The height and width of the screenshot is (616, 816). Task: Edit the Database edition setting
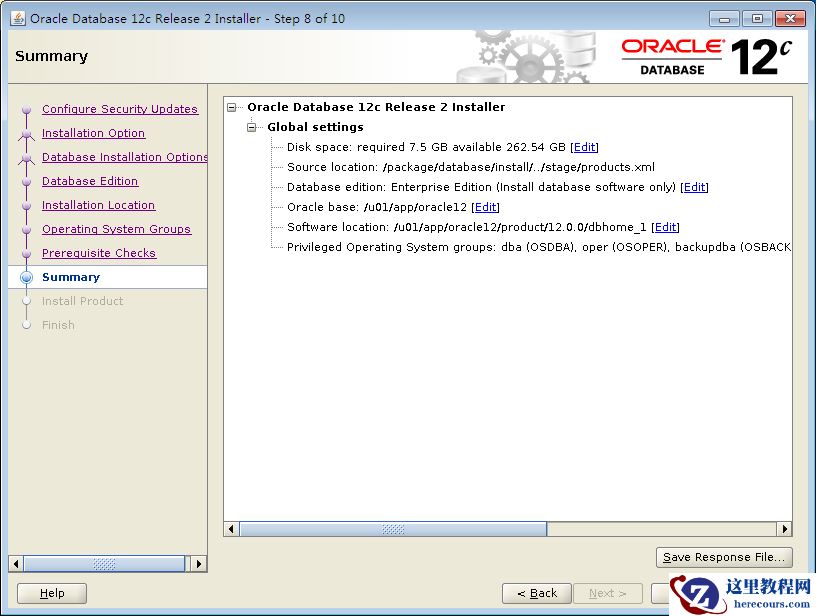695,187
